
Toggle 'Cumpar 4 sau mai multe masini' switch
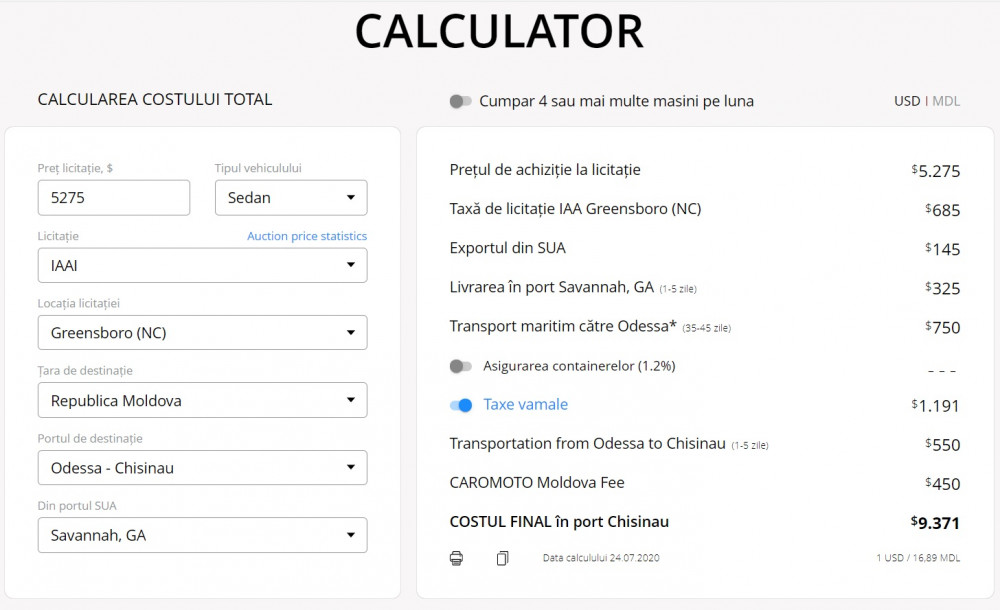(x=460, y=101)
